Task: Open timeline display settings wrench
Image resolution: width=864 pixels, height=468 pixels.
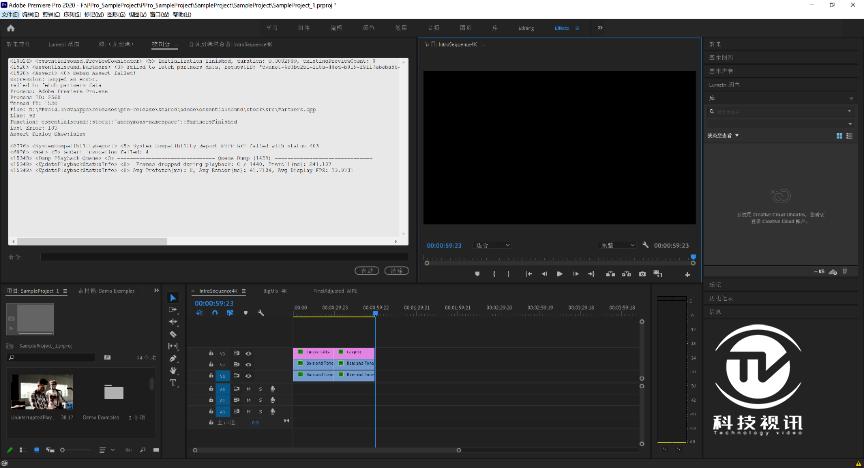Action: coord(261,313)
